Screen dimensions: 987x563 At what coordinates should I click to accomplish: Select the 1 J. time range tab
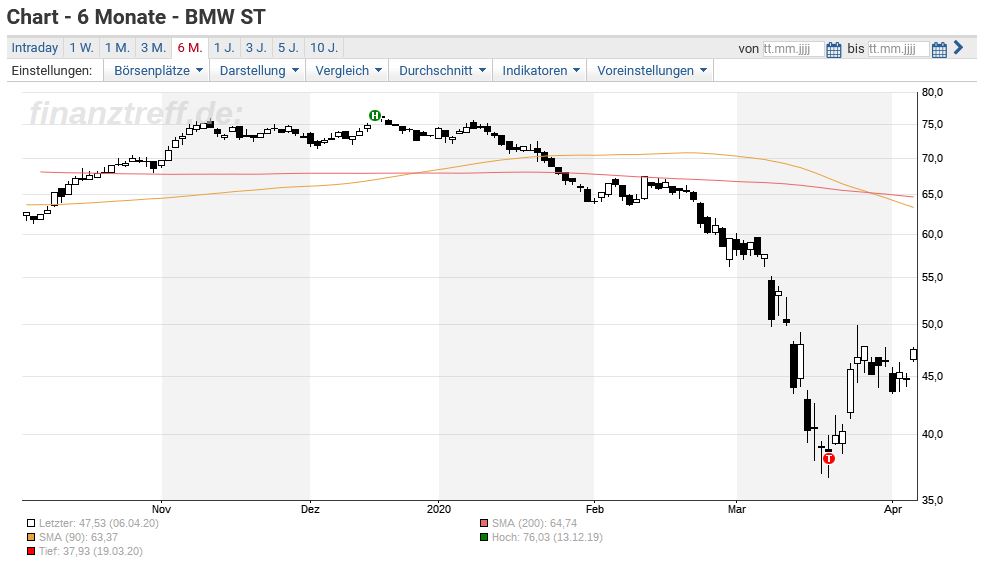pyautogui.click(x=224, y=48)
